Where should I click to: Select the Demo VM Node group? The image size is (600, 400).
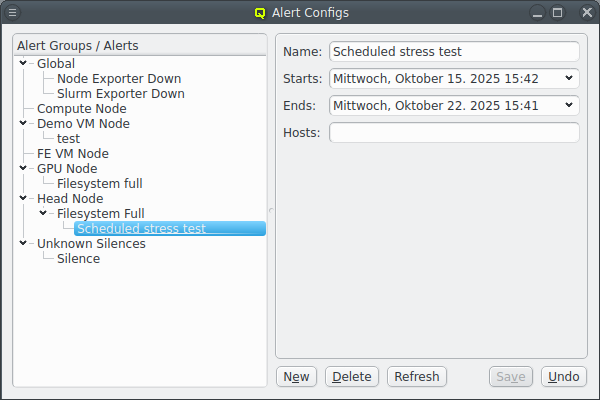coord(83,124)
